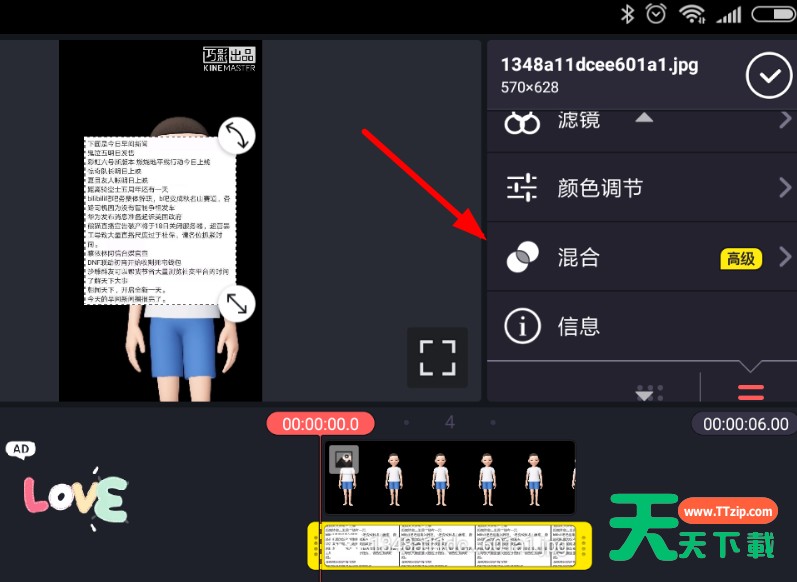This screenshot has height=582, width=797.
Task: Click the 信息 info circle icon
Action: (522, 325)
